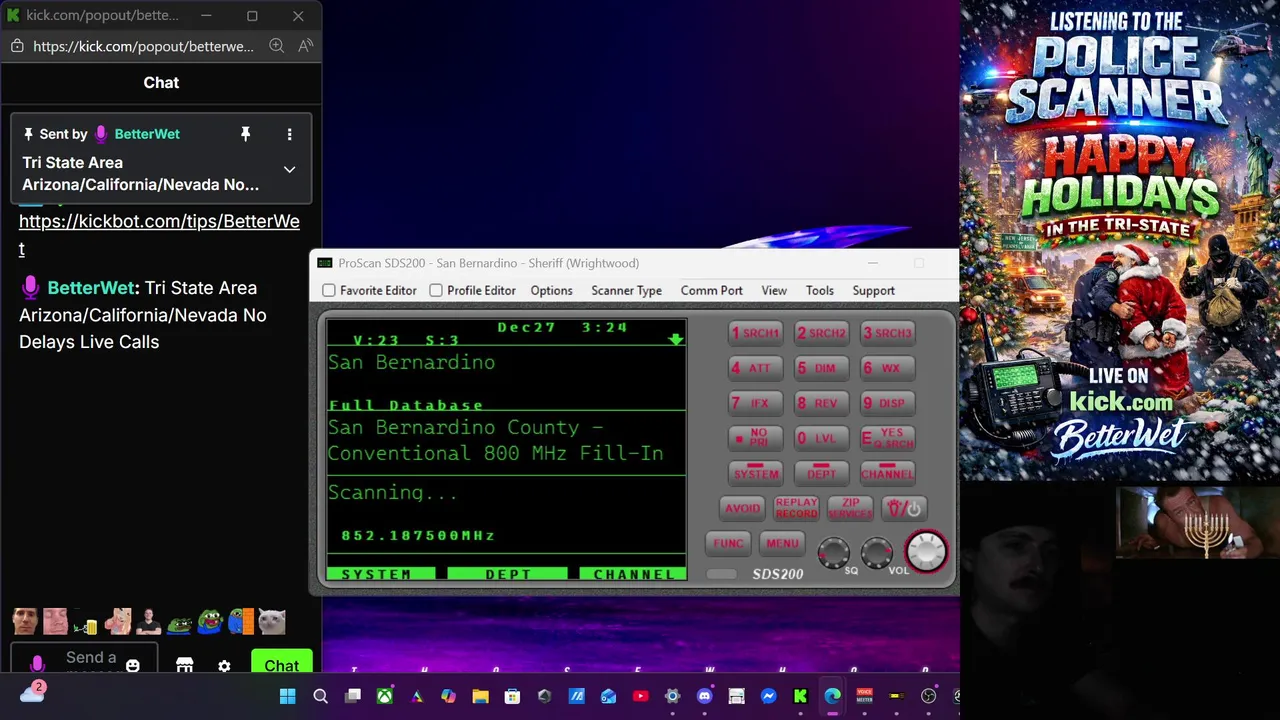Hit the 3 SRCH3 keypad key

(x=887, y=333)
